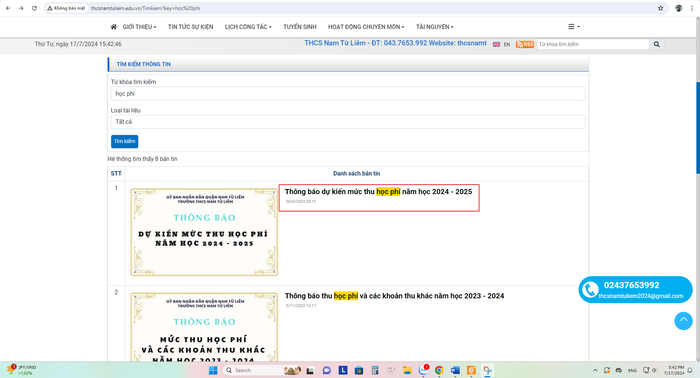This screenshot has width=700, height=378.
Task: Reload the page with the refresh icon
Action: 34,8
